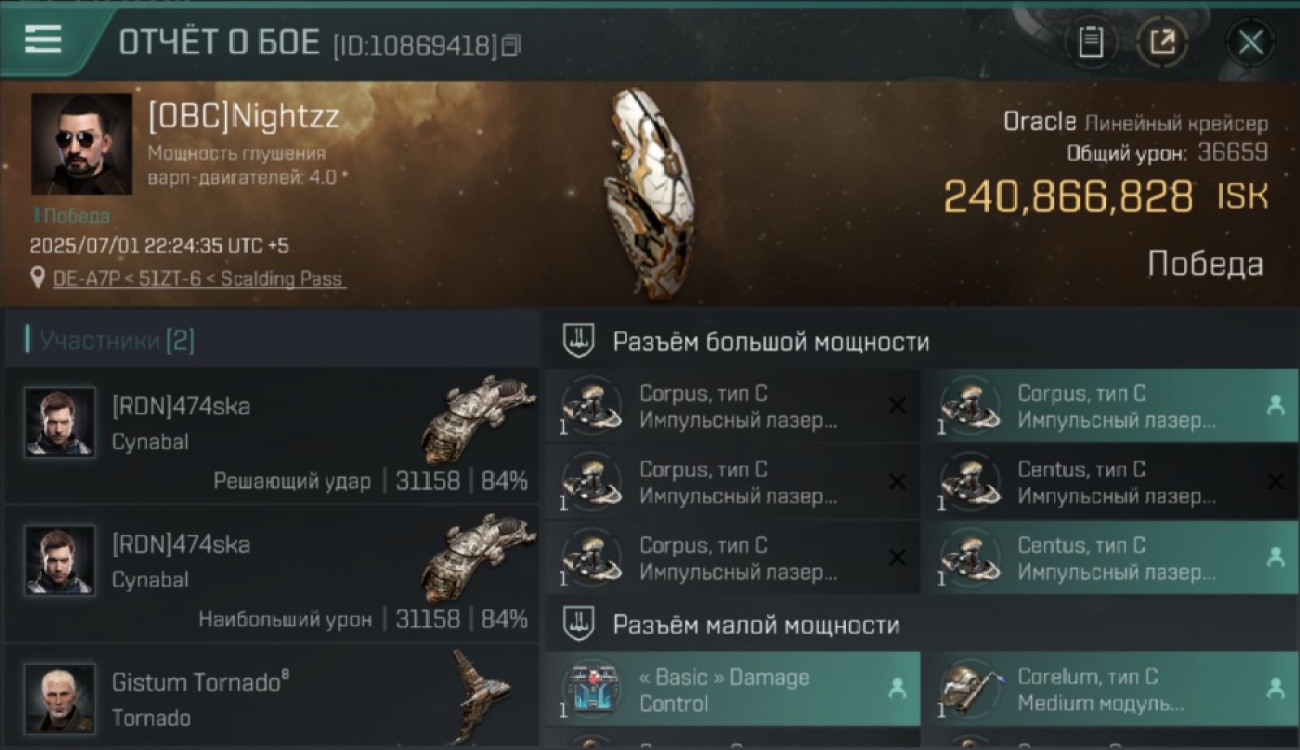This screenshot has height=750, width=1300.
Task: Open DE-A7P Scalding Pass location link
Action: (x=199, y=279)
